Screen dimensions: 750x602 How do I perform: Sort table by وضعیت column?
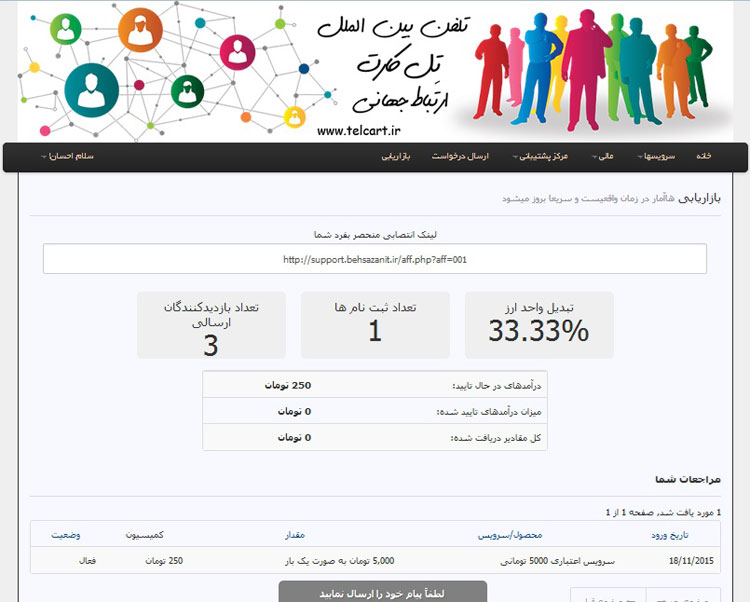tap(66, 535)
